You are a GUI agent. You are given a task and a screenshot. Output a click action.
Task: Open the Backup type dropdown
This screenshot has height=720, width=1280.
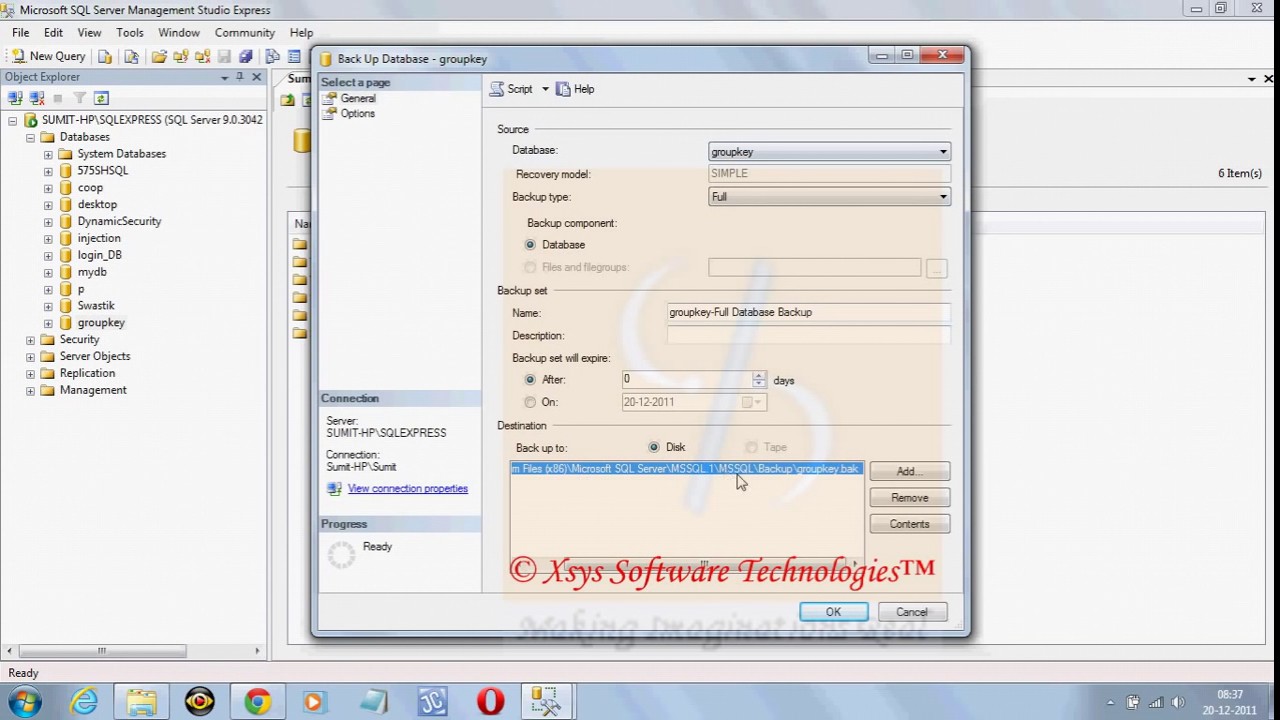(x=829, y=197)
